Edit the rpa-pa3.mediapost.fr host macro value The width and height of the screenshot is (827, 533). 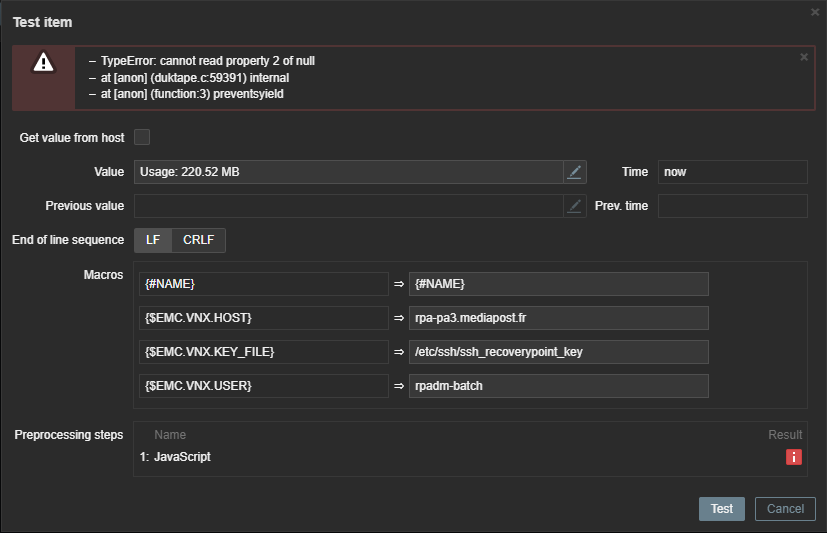tap(558, 318)
